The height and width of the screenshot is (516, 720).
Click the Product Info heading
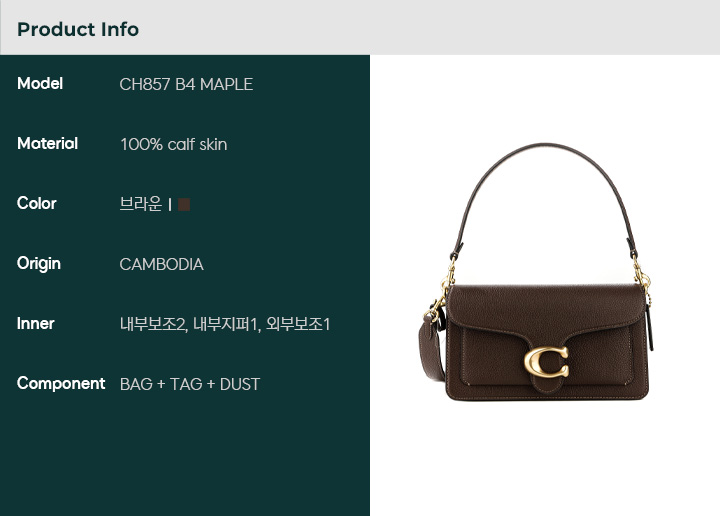click(78, 29)
